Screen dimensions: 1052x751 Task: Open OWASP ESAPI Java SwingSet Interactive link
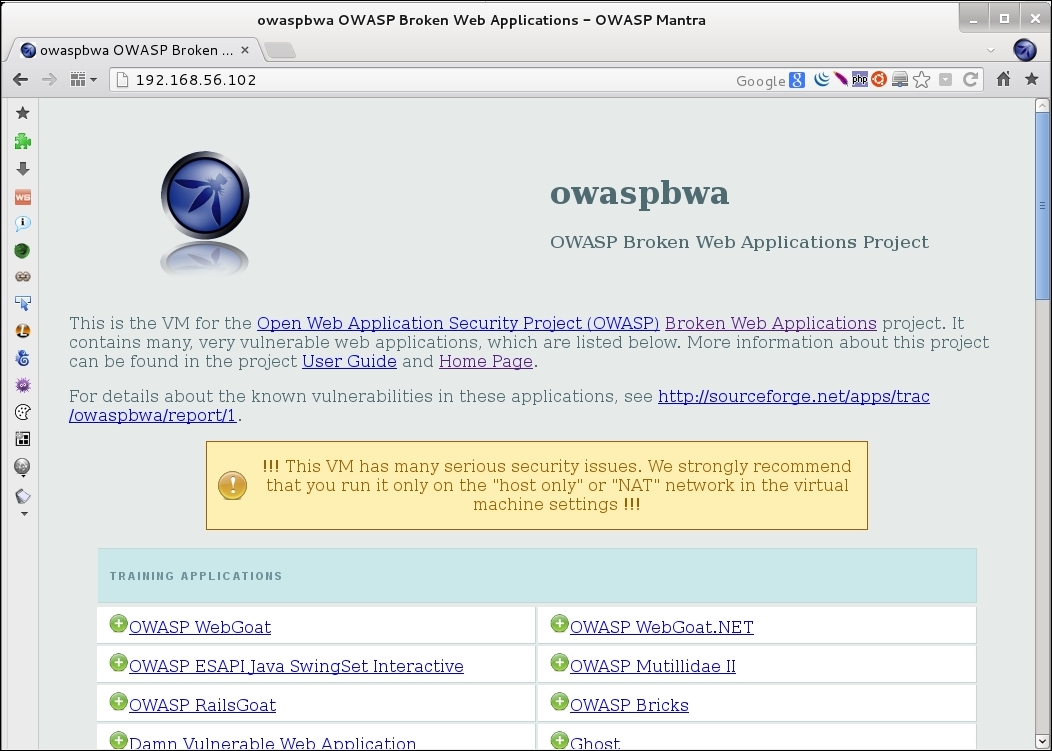[x=296, y=666]
